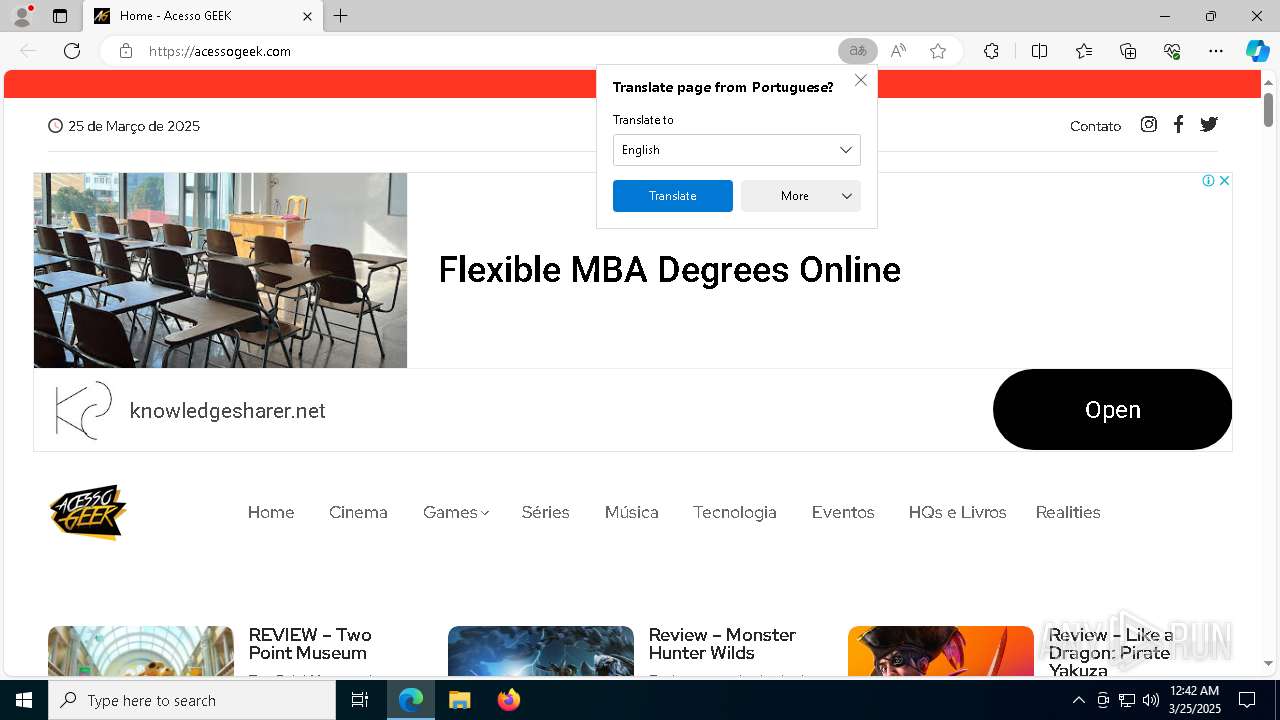
Task: Open the tab actions menu icon
Action: coord(60,16)
